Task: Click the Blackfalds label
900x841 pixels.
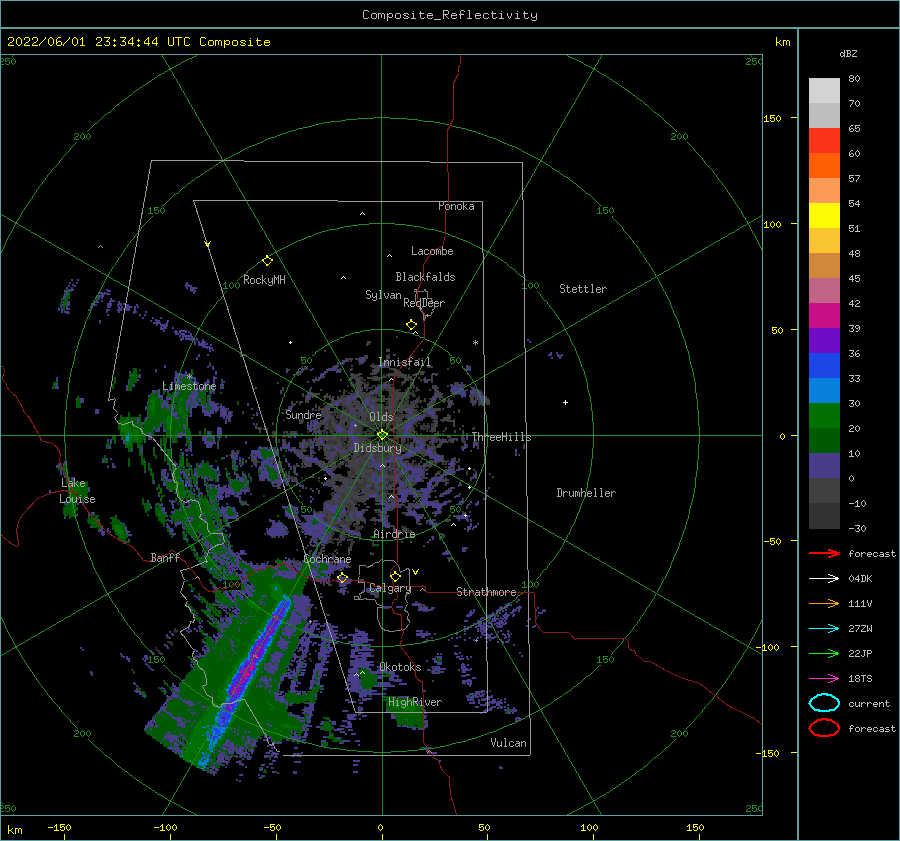Action: tap(425, 277)
